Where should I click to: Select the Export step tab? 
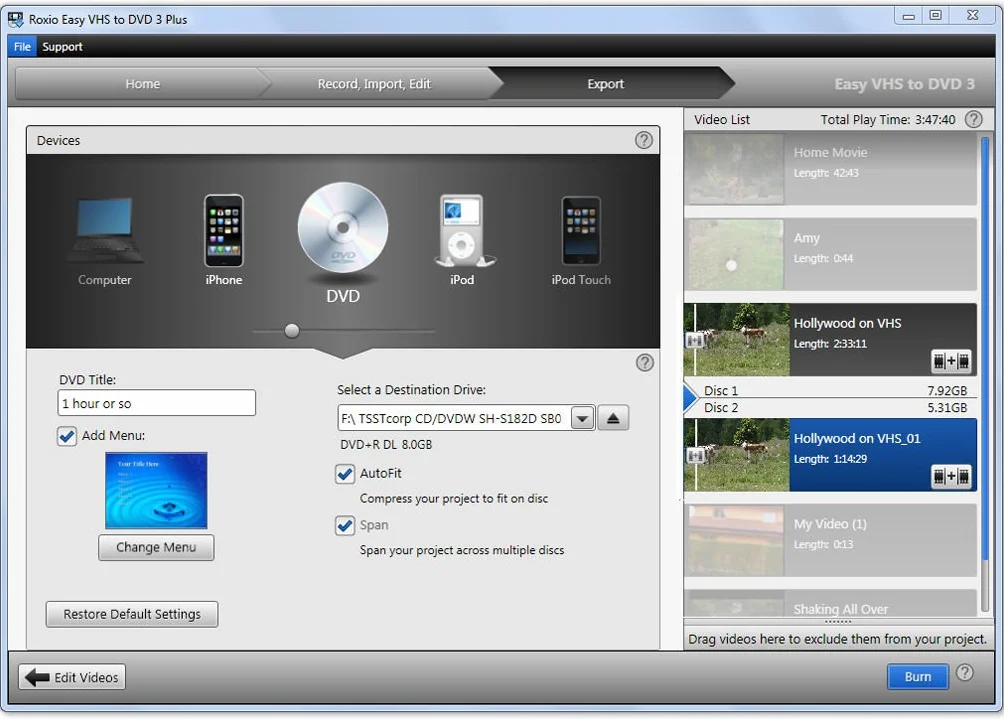click(605, 84)
